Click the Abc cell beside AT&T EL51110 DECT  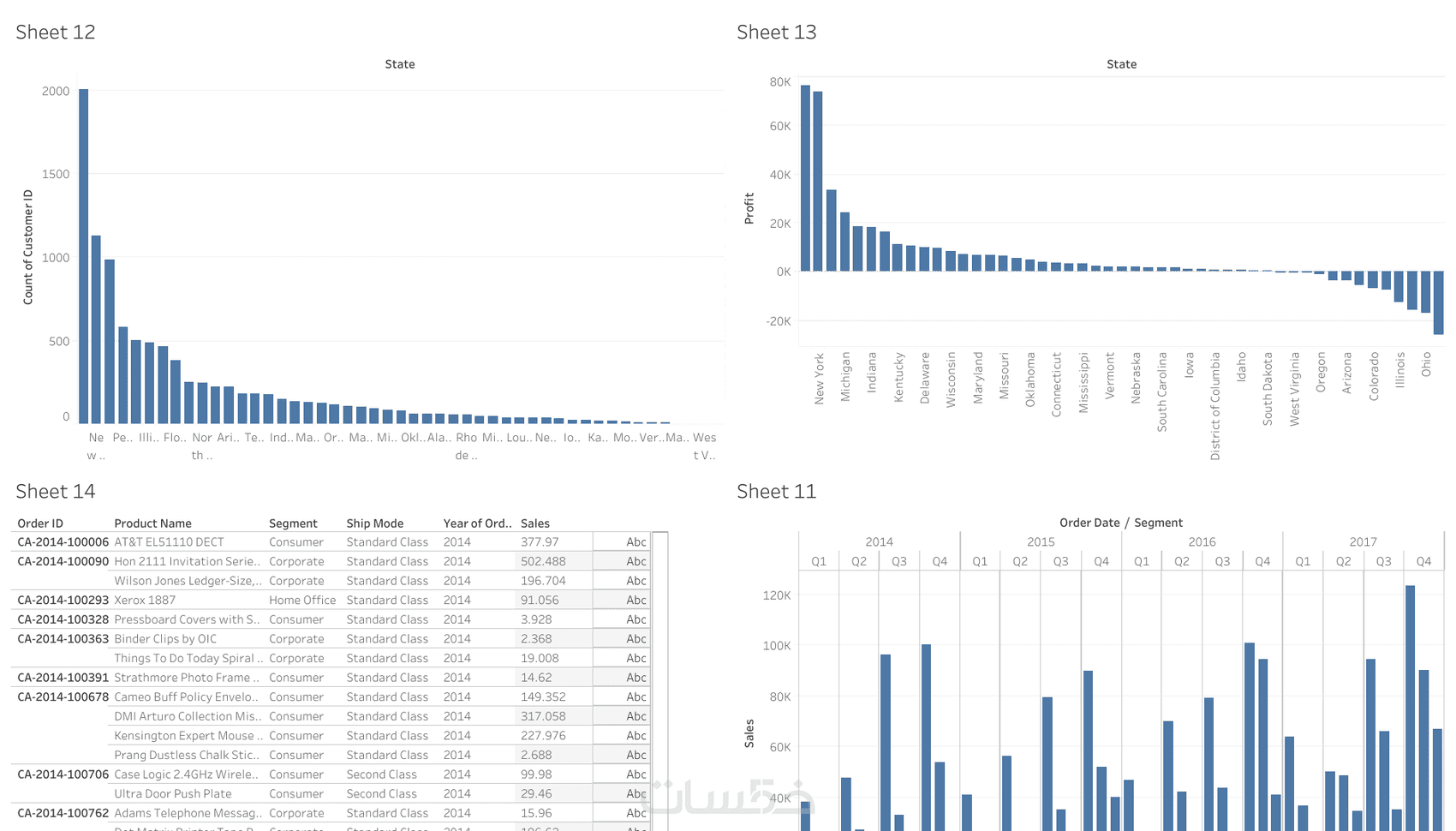click(x=635, y=541)
